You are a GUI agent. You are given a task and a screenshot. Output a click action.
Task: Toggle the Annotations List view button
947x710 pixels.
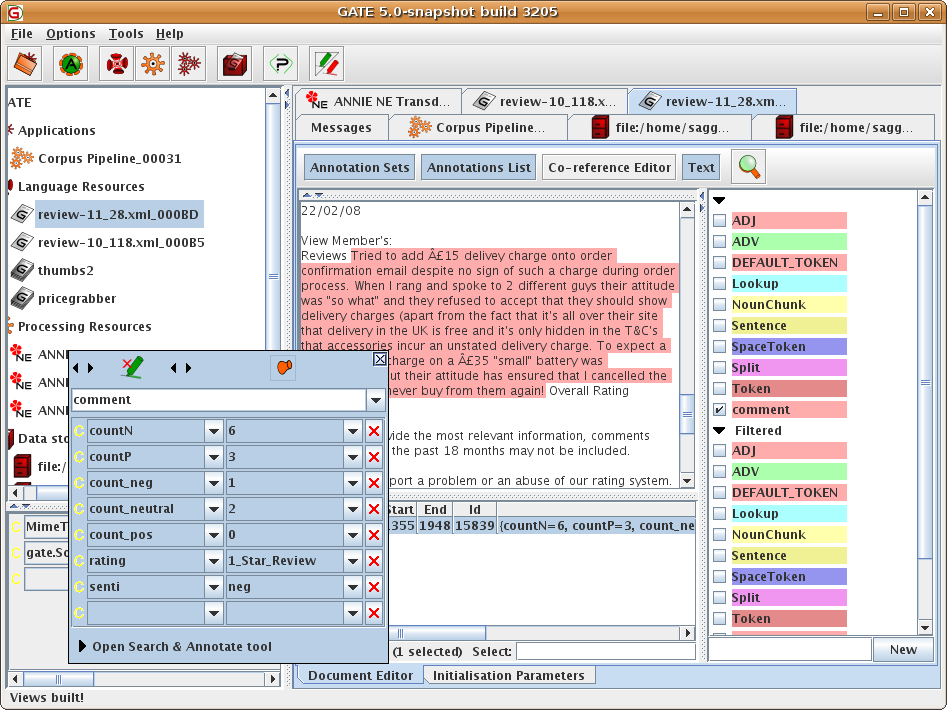tap(478, 167)
